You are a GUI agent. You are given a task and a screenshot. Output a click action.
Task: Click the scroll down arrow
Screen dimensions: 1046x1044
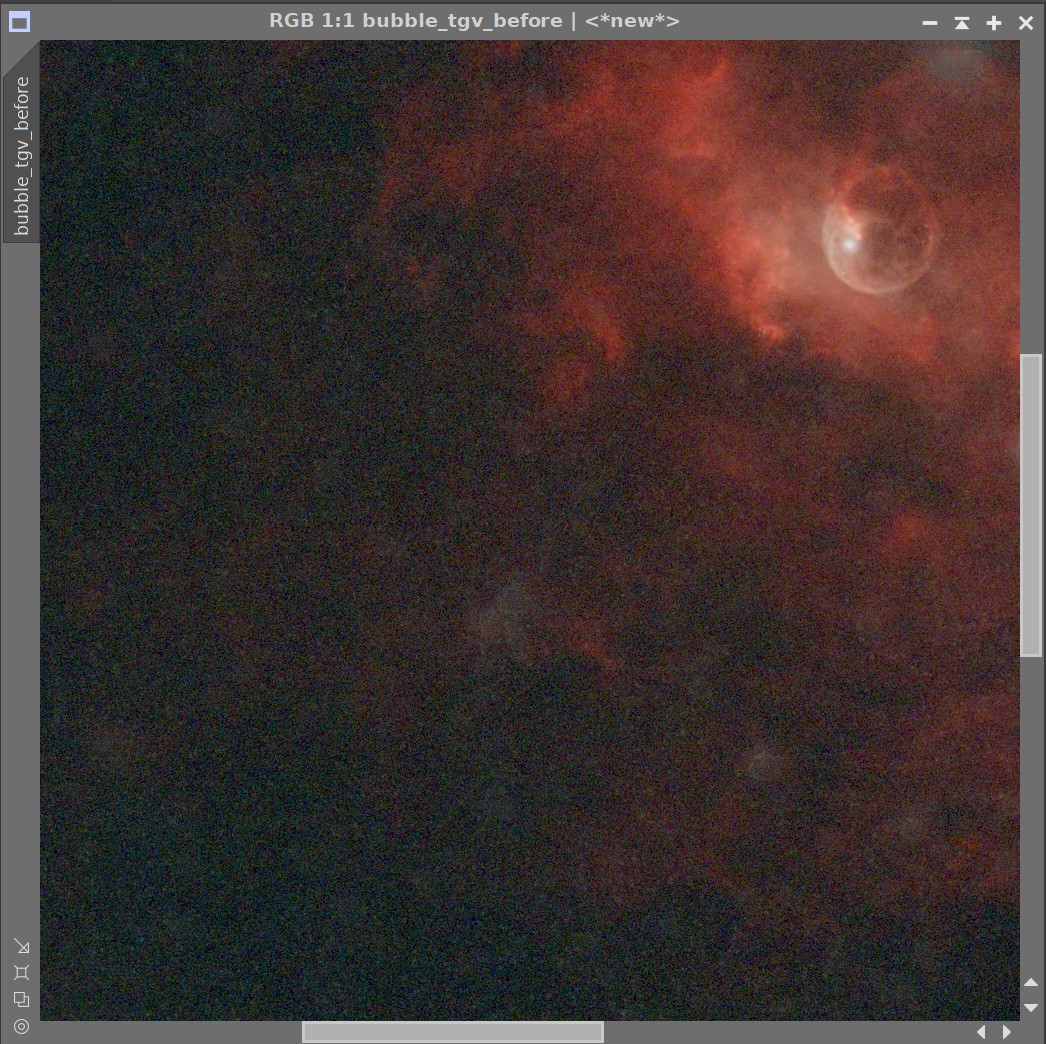coord(1031,1007)
